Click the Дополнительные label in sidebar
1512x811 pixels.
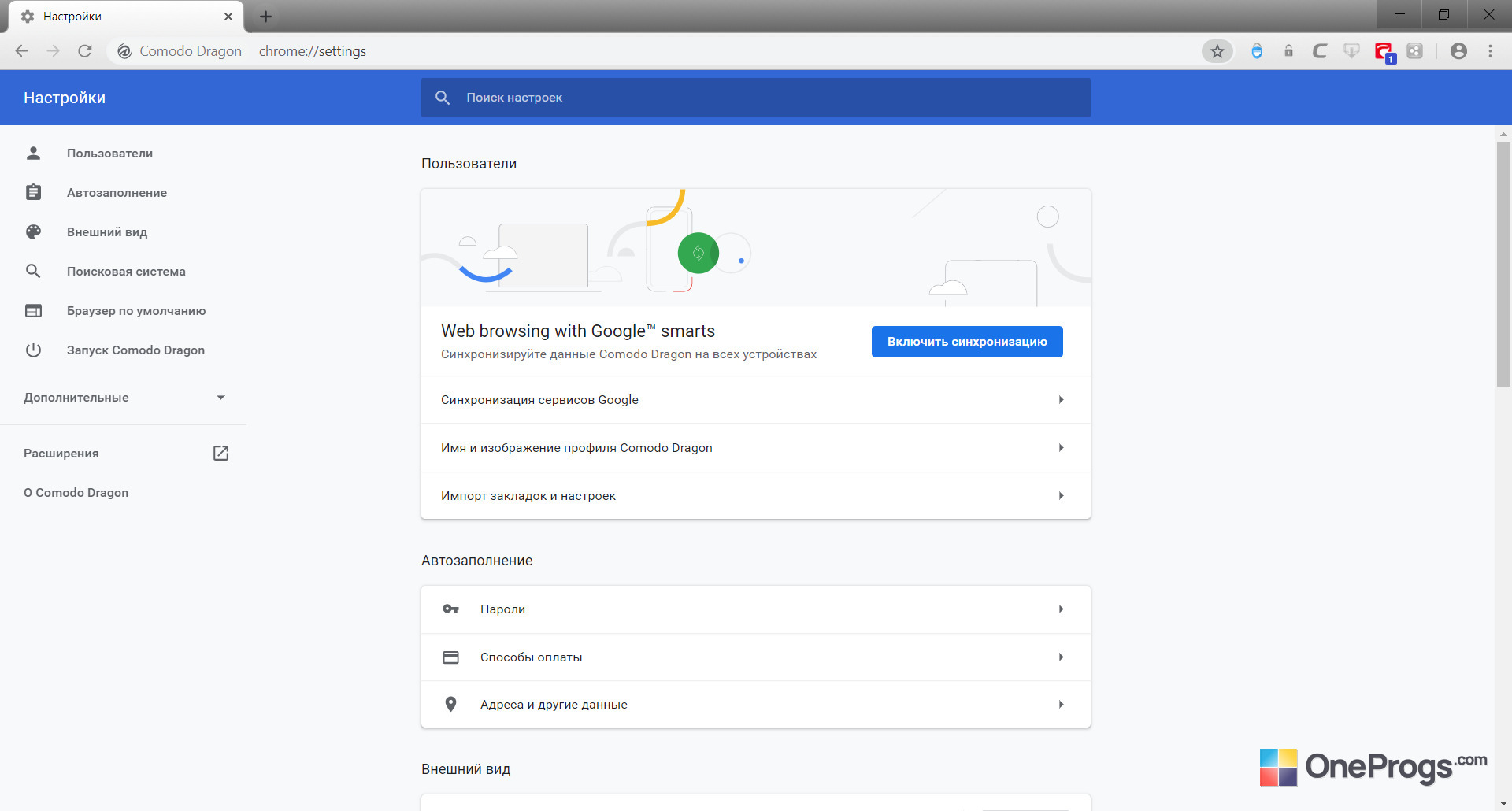pyautogui.click(x=76, y=398)
